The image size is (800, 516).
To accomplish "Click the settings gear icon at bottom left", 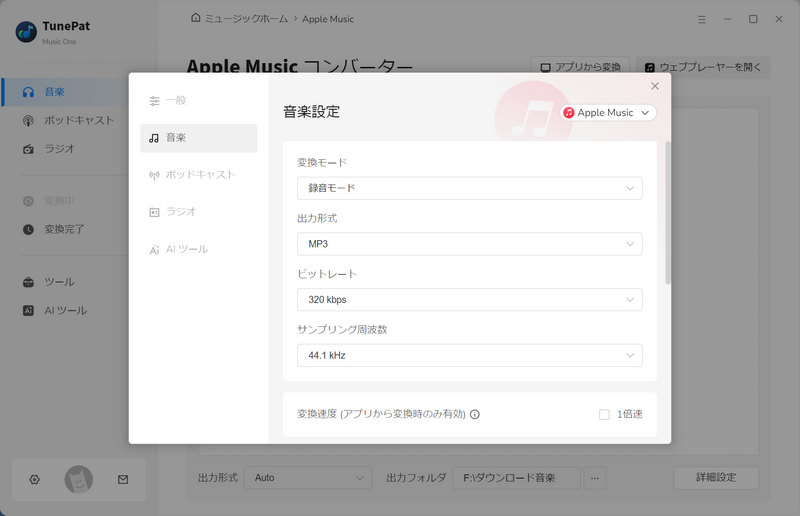I will [x=35, y=479].
